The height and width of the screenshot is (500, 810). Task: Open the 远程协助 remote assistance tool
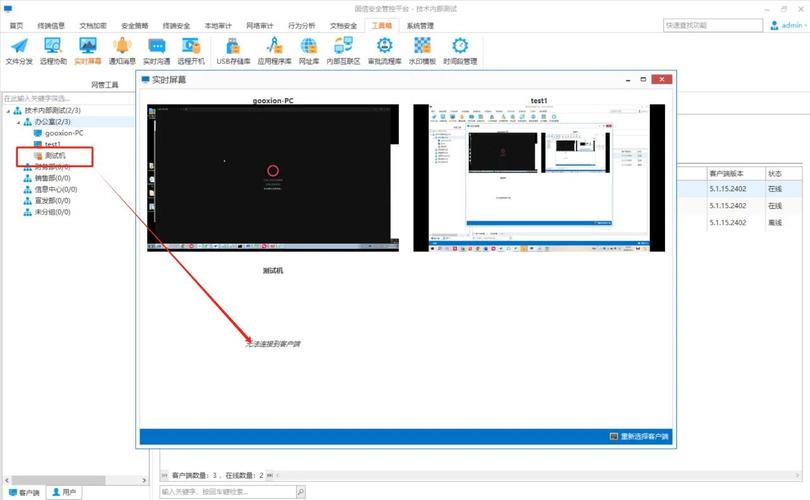pyautogui.click(x=52, y=50)
